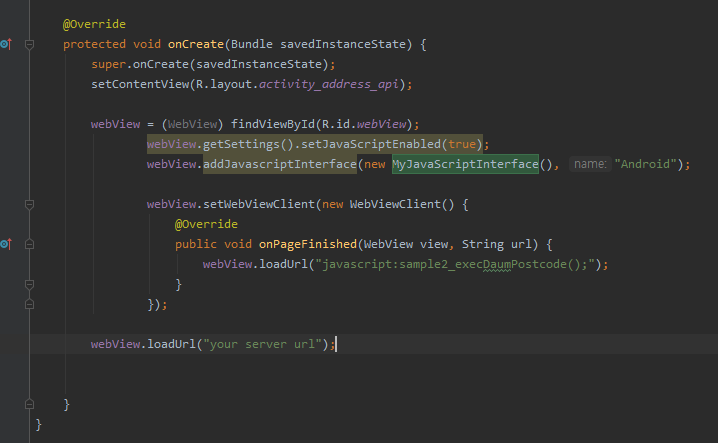This screenshot has height=443, width=718.
Task: Click "your server url" string literal
Action: point(262,344)
